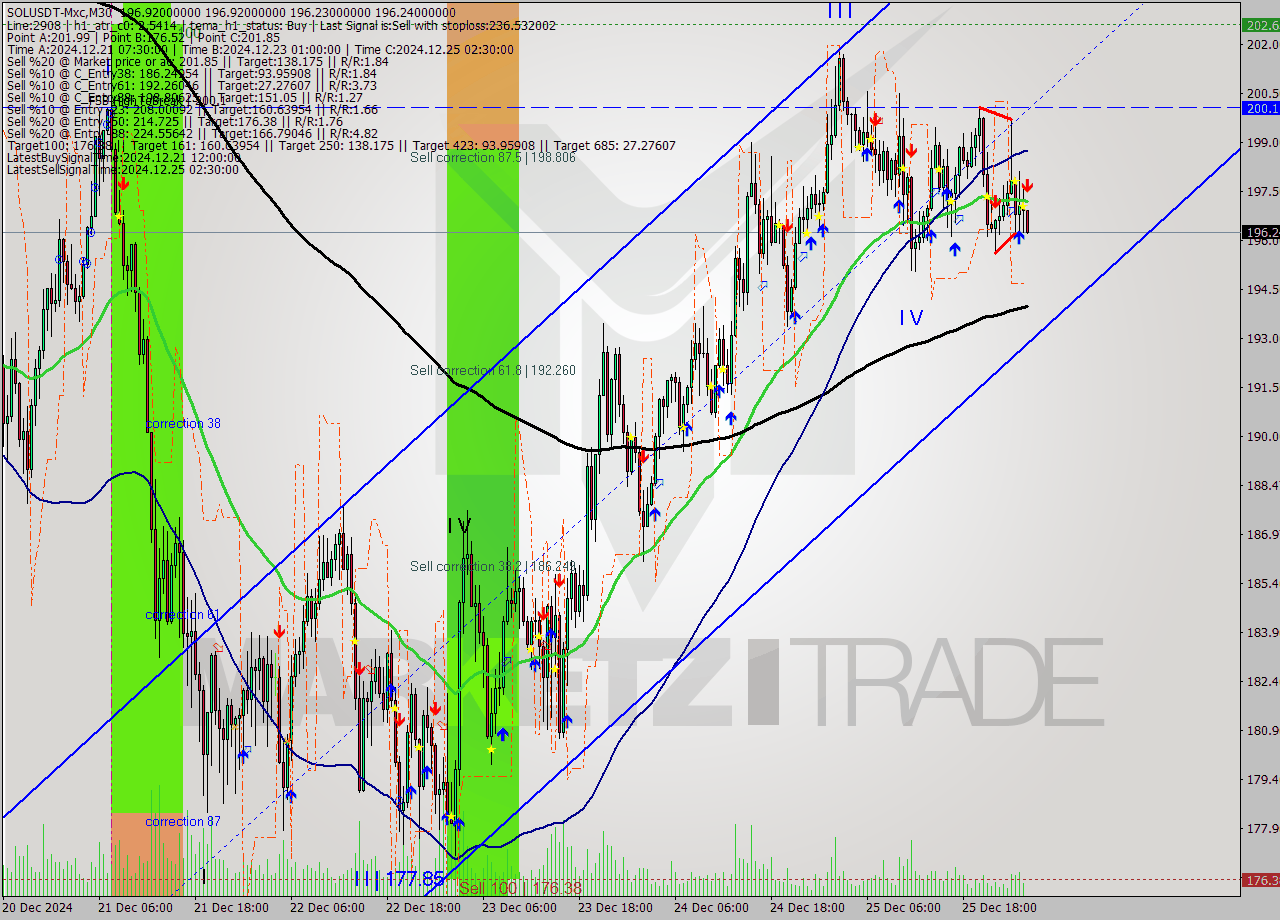Click the current price 196.2 tag
The image size is (1280, 920).
pyautogui.click(x=1260, y=232)
